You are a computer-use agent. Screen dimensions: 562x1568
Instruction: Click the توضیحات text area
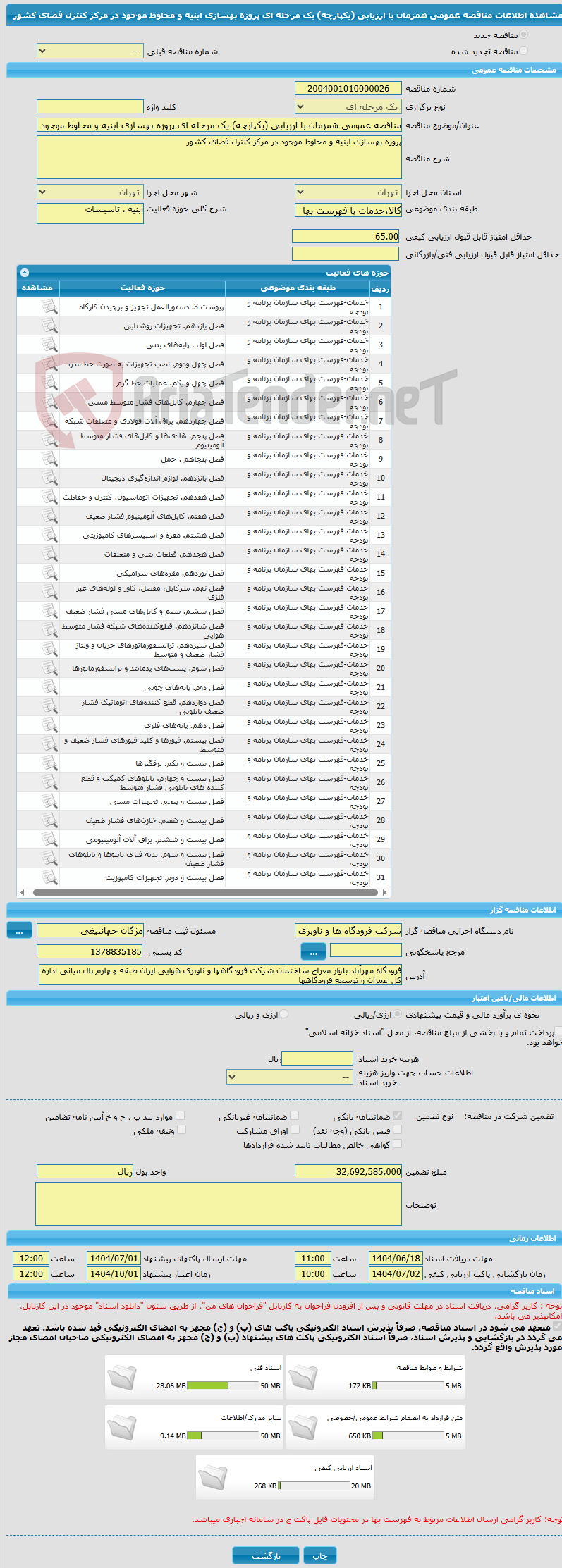point(219,1204)
